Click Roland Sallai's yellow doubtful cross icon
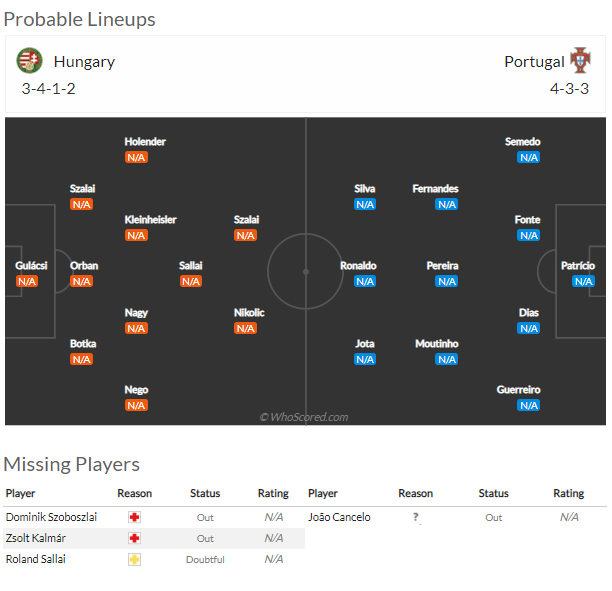Viewport: 612px width, 591px height. [x=134, y=559]
